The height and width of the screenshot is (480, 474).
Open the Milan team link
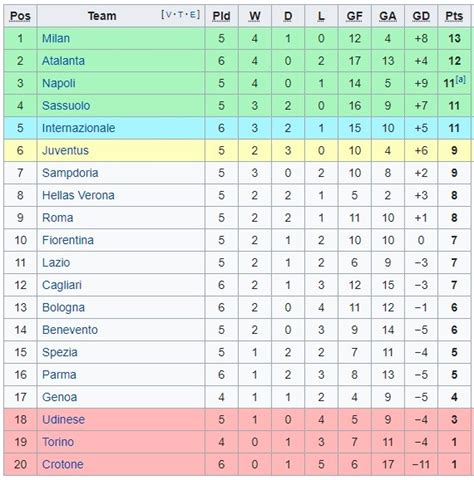tap(56, 39)
